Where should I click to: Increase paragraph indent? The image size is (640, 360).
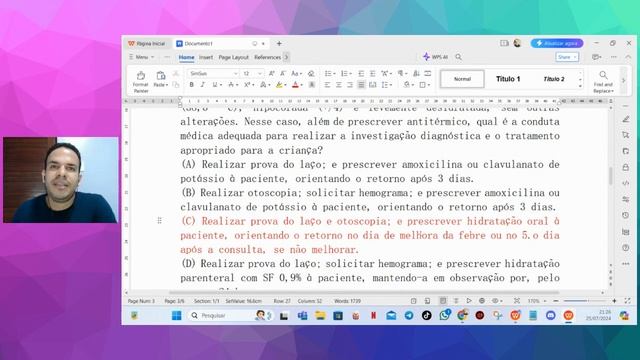[x=372, y=73]
